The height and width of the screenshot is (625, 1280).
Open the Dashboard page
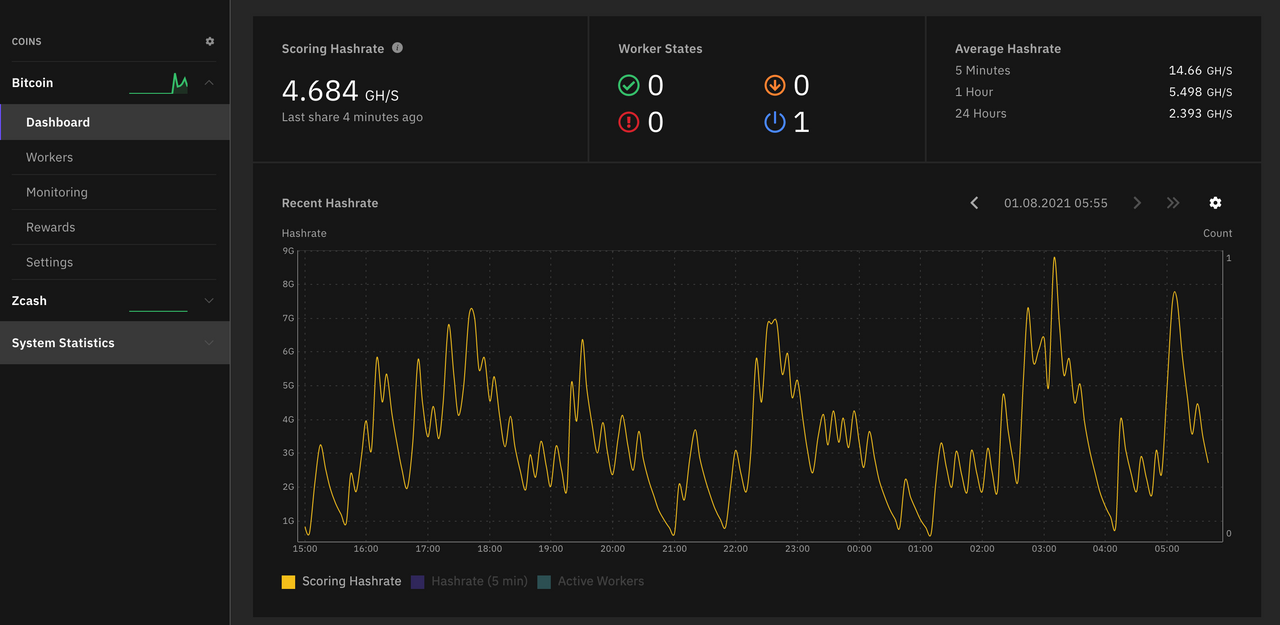[x=115, y=122]
